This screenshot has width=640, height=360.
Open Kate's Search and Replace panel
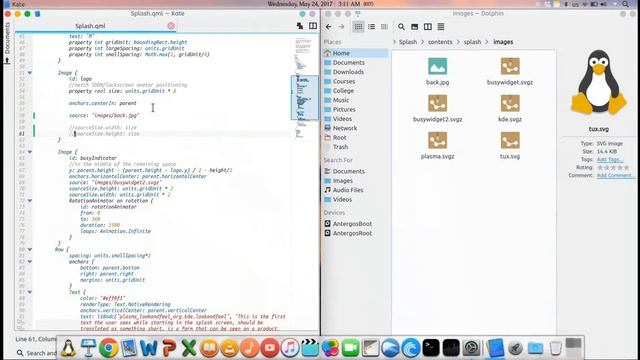coord(37,353)
